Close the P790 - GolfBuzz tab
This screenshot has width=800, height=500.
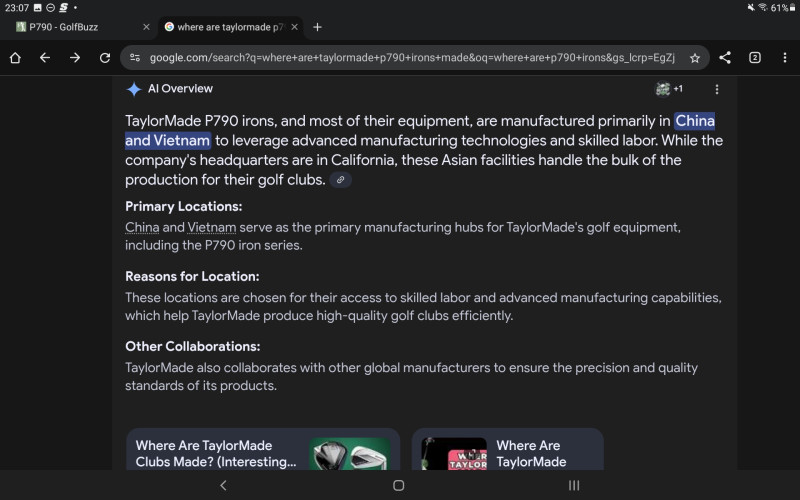pos(146,27)
